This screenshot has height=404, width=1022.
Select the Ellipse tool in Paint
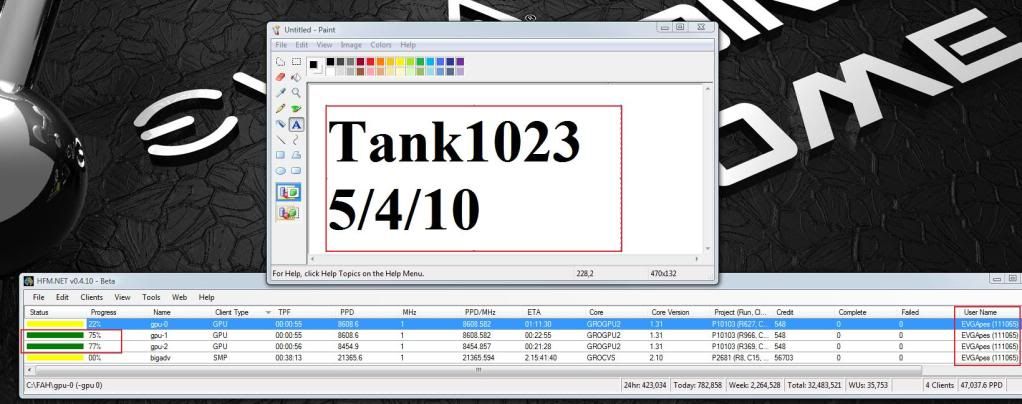tap(281, 172)
